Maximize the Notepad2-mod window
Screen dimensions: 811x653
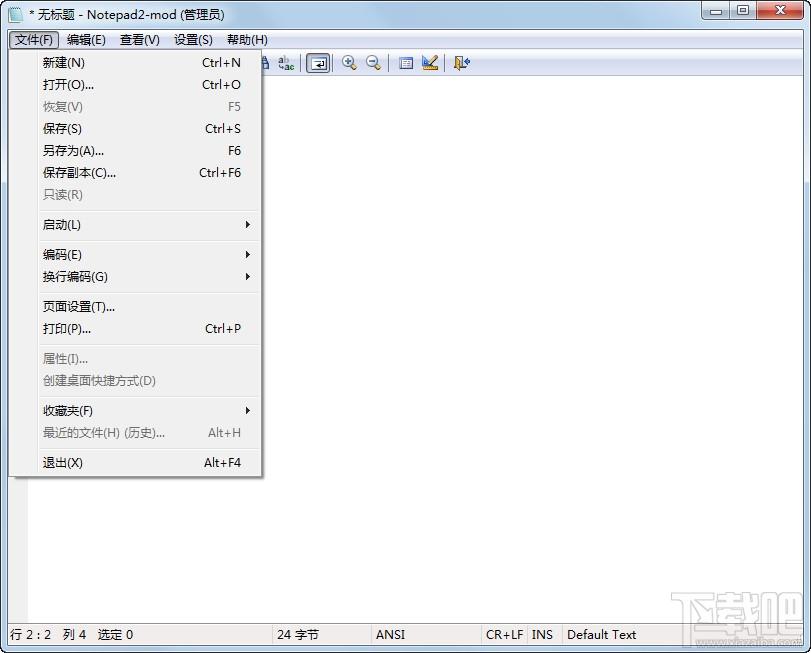point(743,10)
